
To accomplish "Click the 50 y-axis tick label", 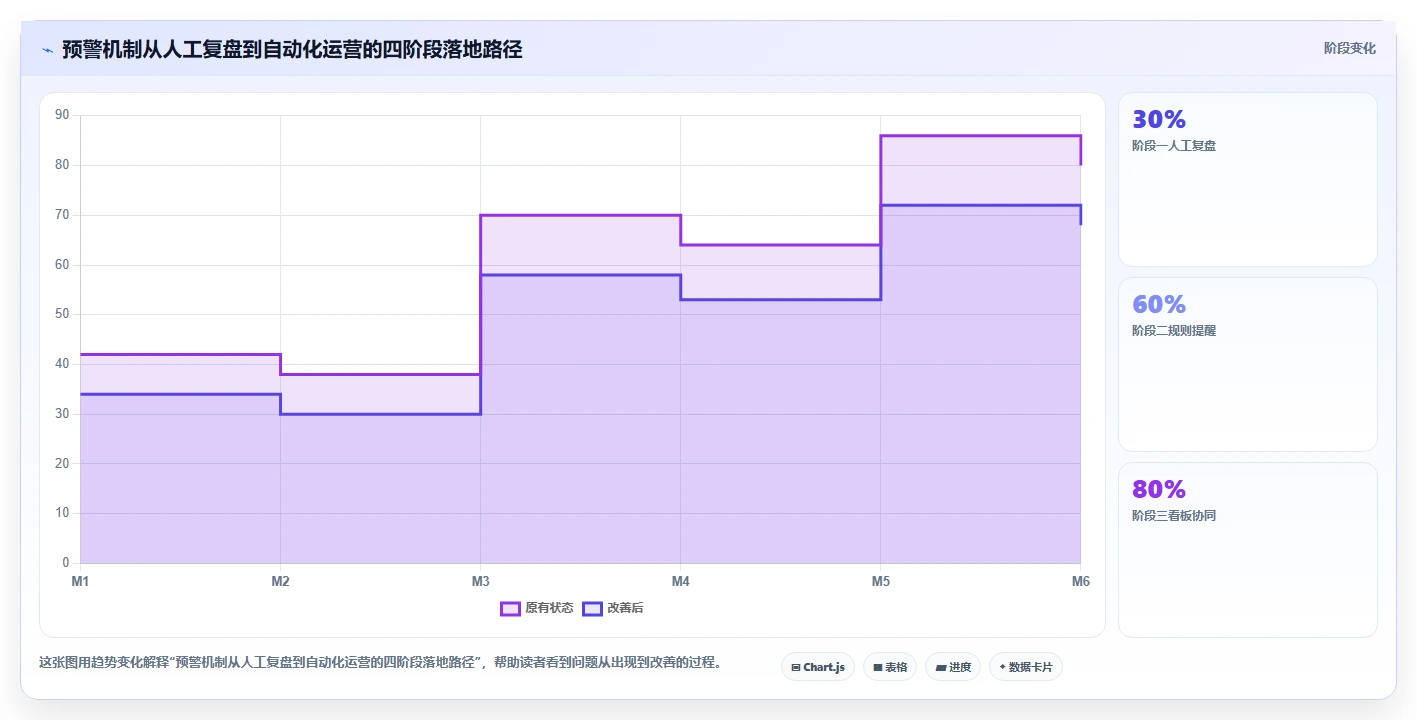I will point(62,314).
